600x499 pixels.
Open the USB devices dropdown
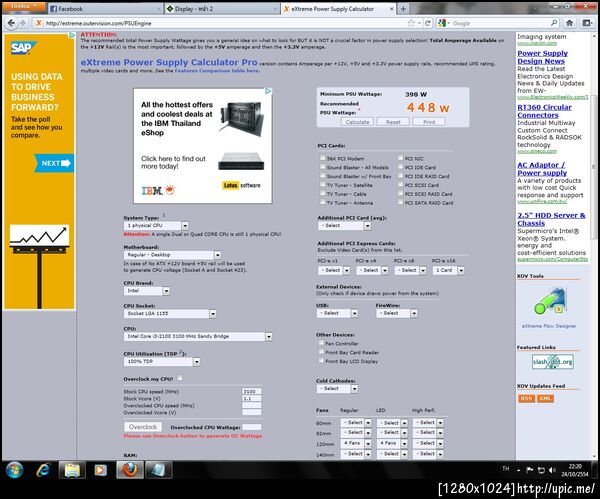[338, 313]
